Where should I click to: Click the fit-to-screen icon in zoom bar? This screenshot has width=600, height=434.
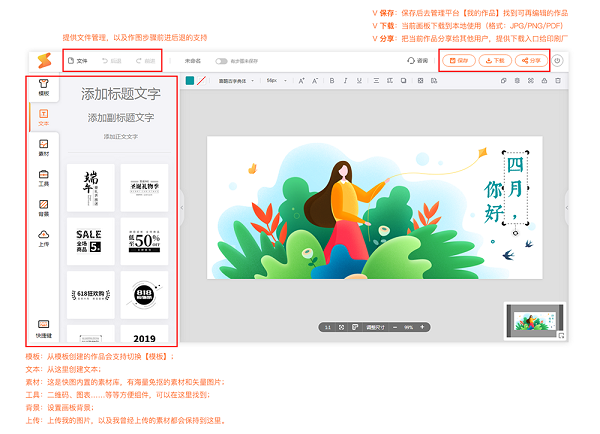pos(343,327)
